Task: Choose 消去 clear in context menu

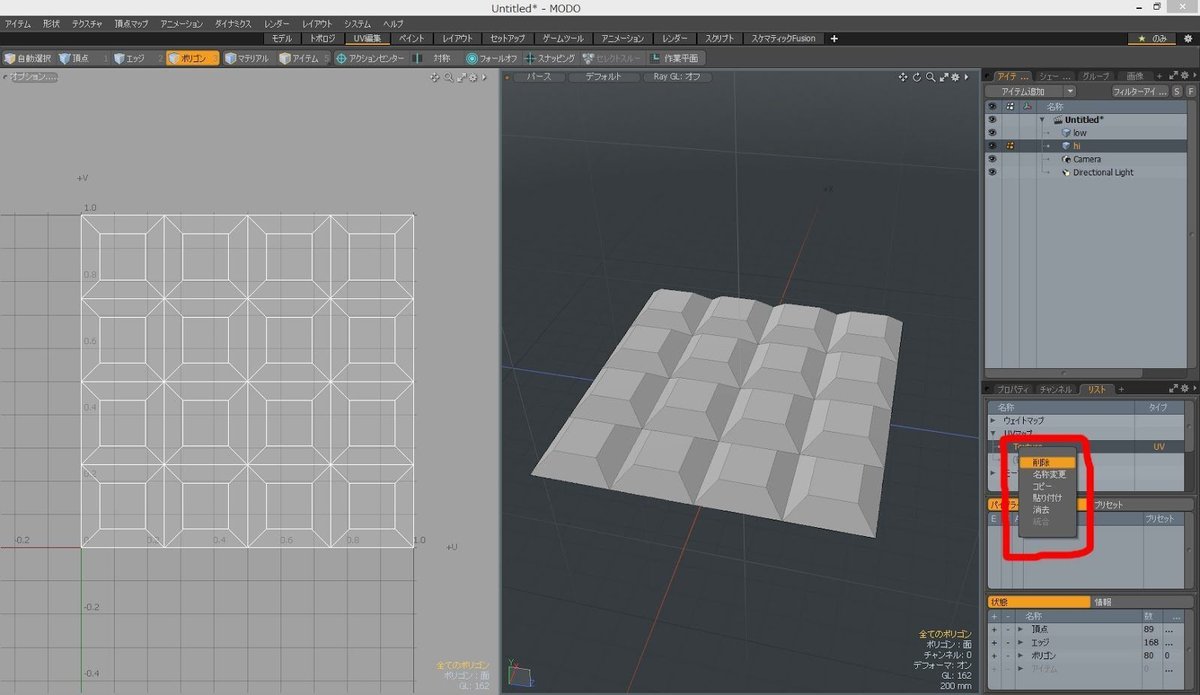Action: click(1047, 510)
